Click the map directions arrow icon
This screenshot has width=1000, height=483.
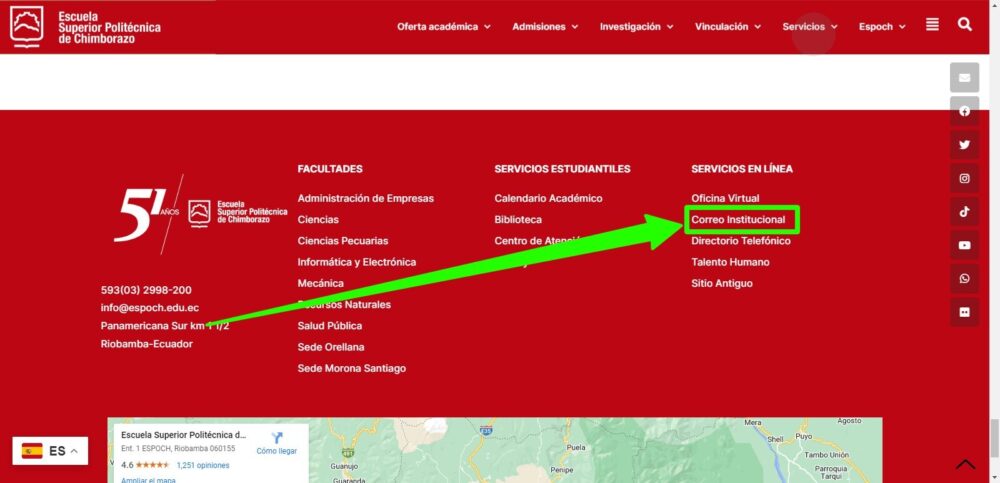tap(277, 438)
